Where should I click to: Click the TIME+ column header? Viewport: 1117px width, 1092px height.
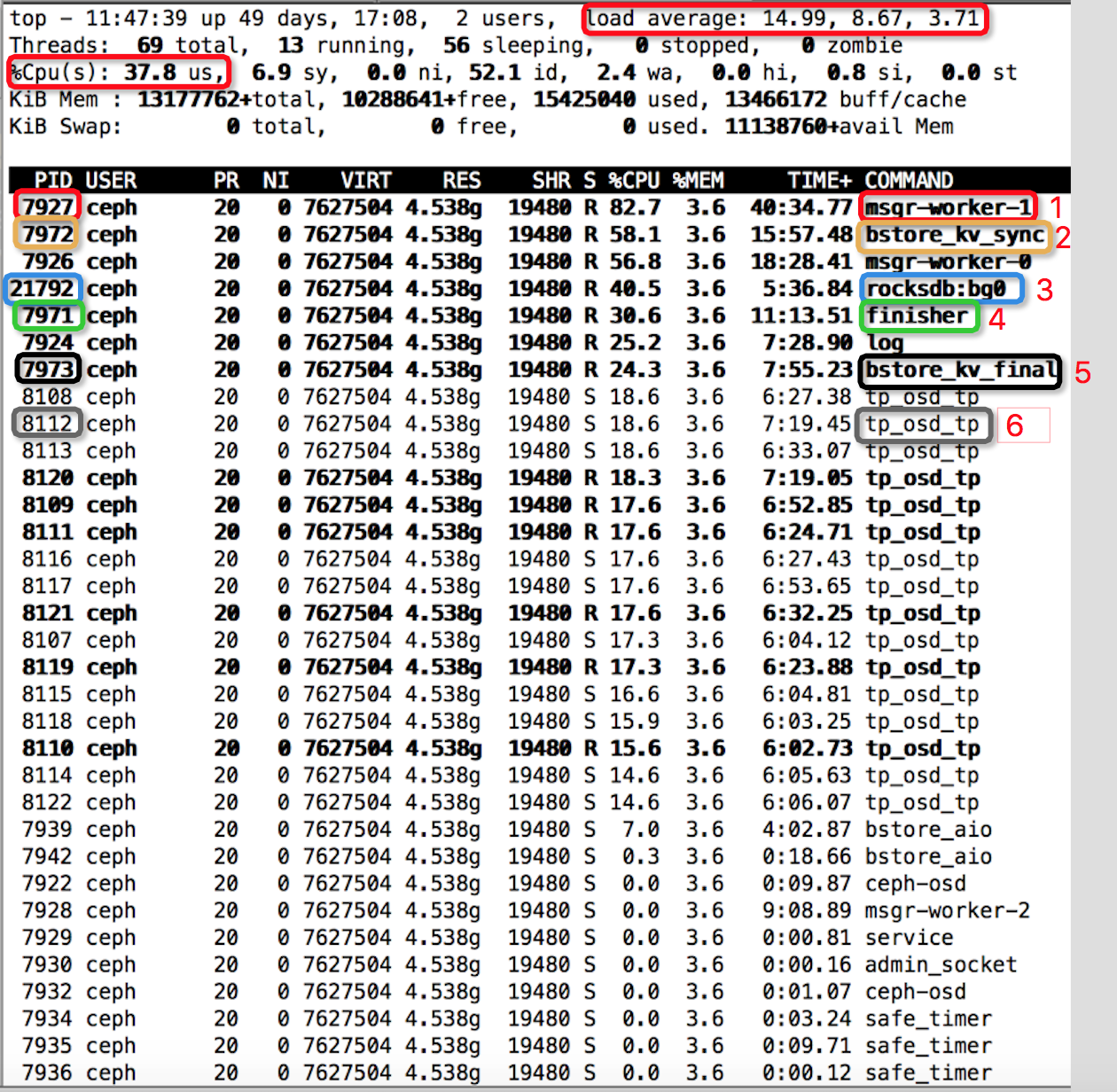click(819, 181)
